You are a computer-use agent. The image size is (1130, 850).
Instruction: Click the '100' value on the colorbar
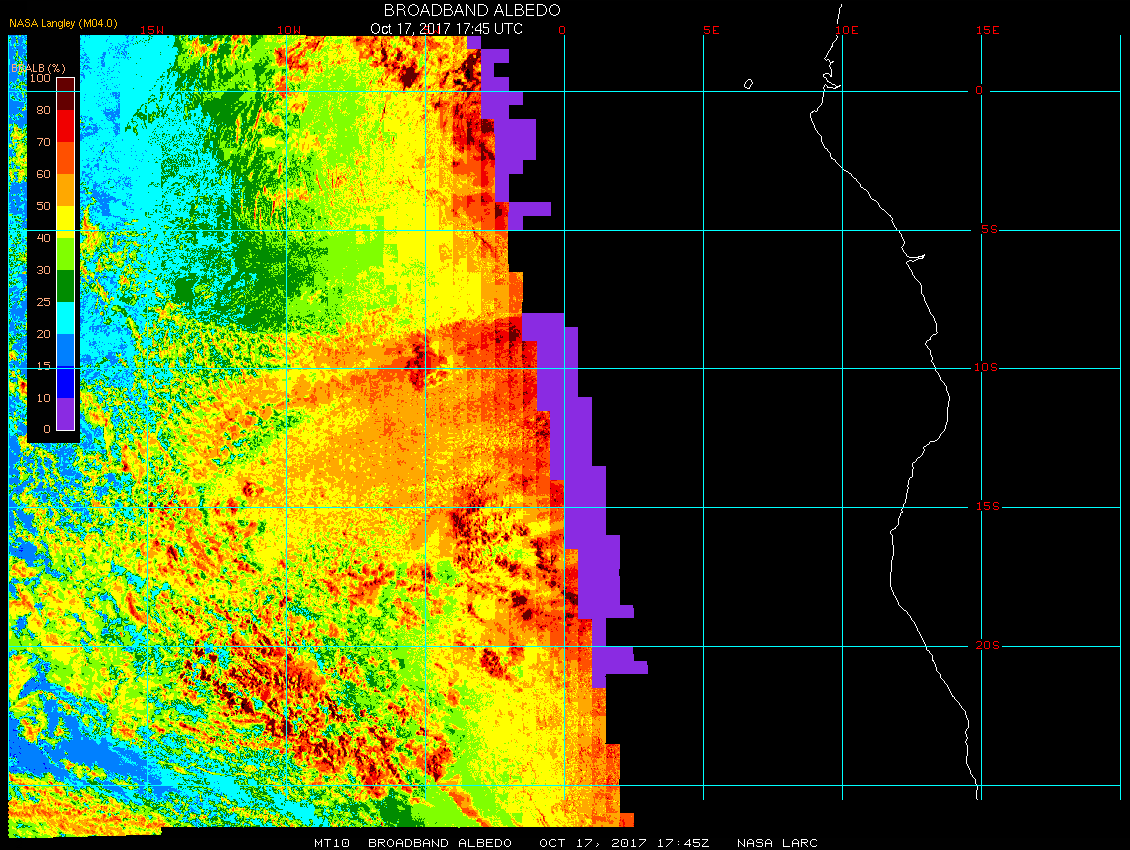tap(40, 78)
